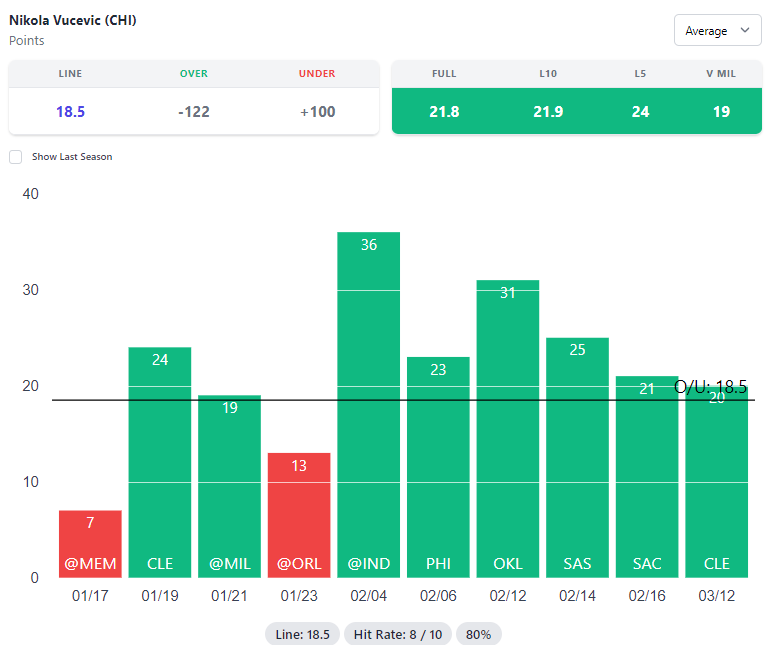The image size is (778, 647).
Task: Click the red @ORL bar showing 13
Action: 299,515
